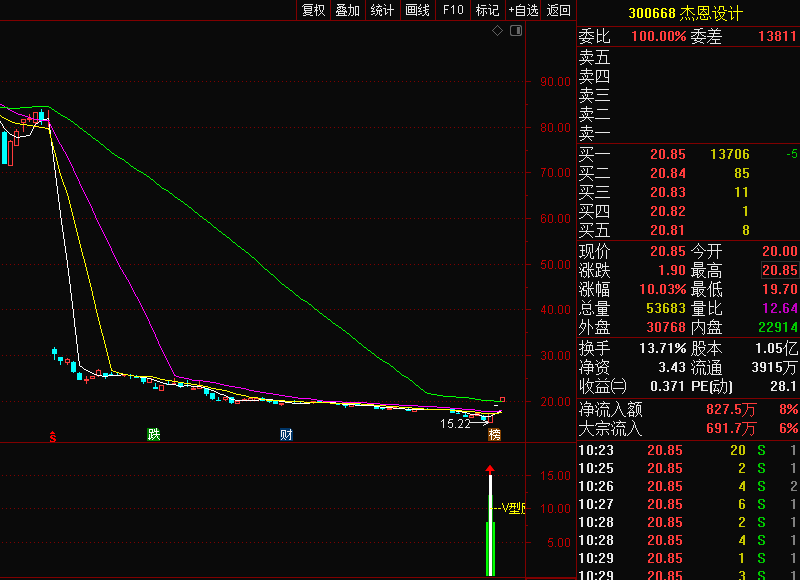
Task: Open F10 company information
Action: click(x=453, y=10)
